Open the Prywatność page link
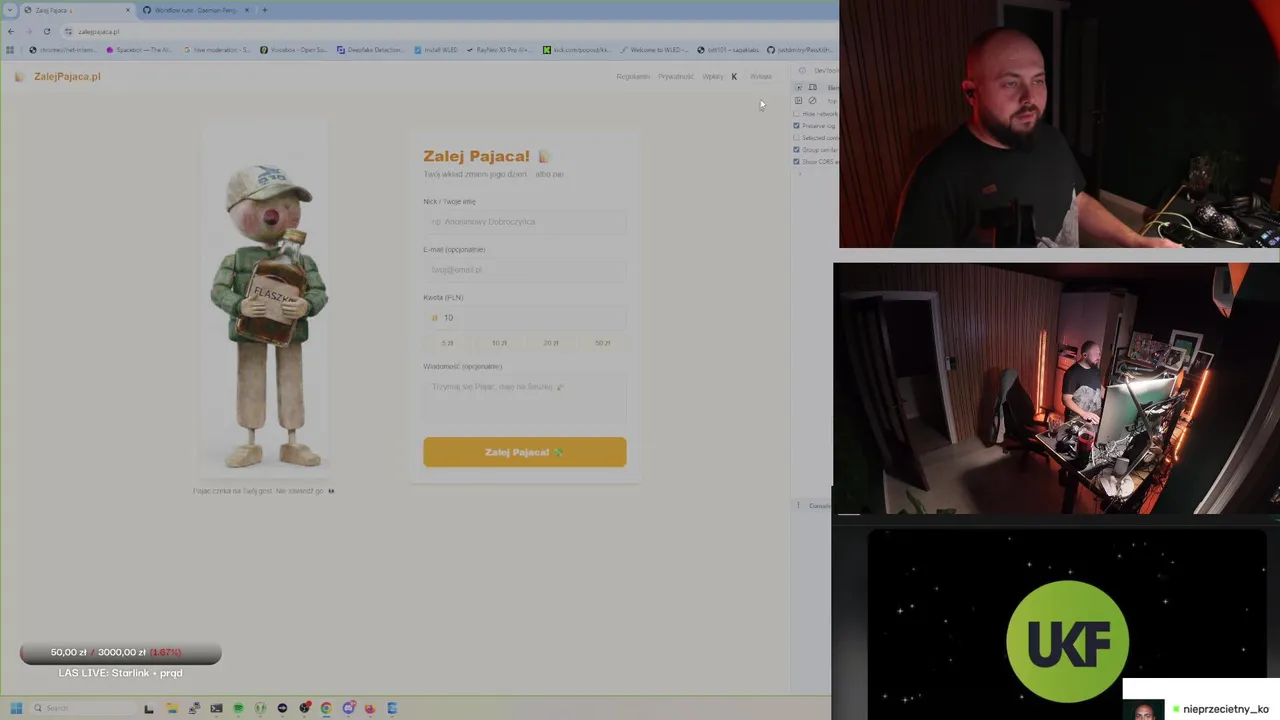 pyautogui.click(x=676, y=76)
